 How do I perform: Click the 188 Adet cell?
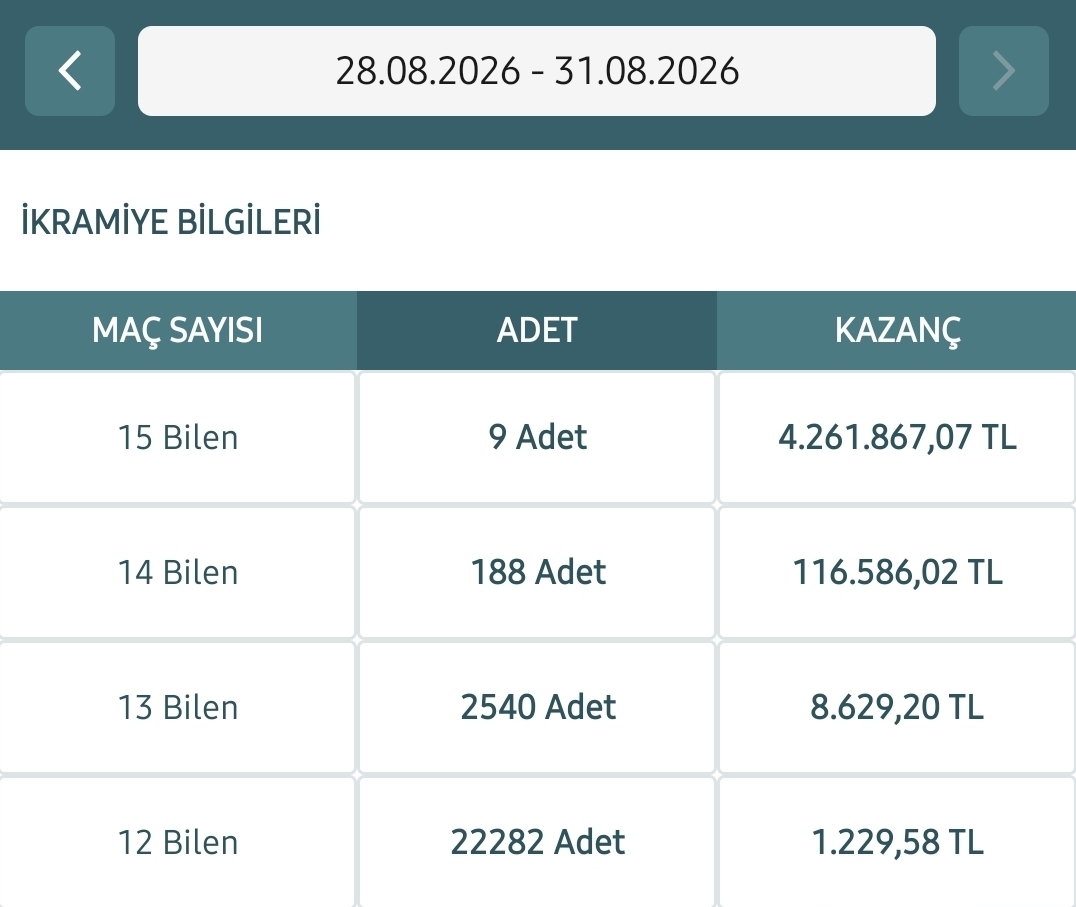(x=537, y=572)
